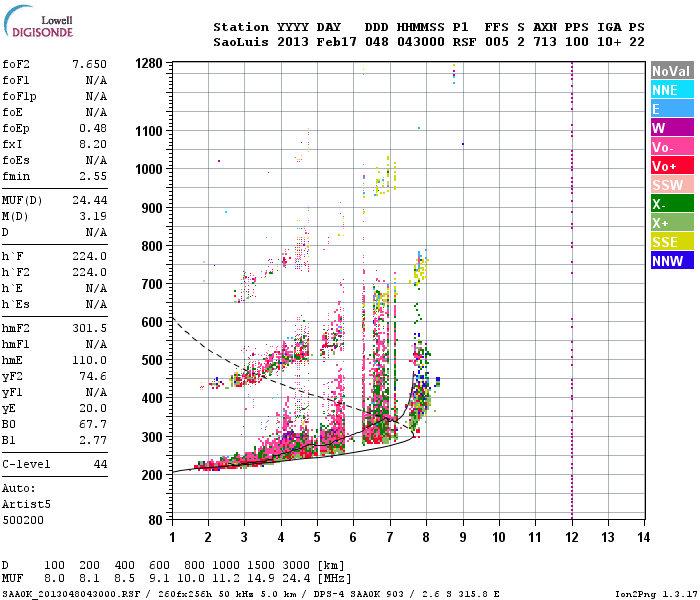This screenshot has height=600, width=700.
Task: Click the SAA0K_2013048043000.RSF file name
Action: tap(71, 594)
